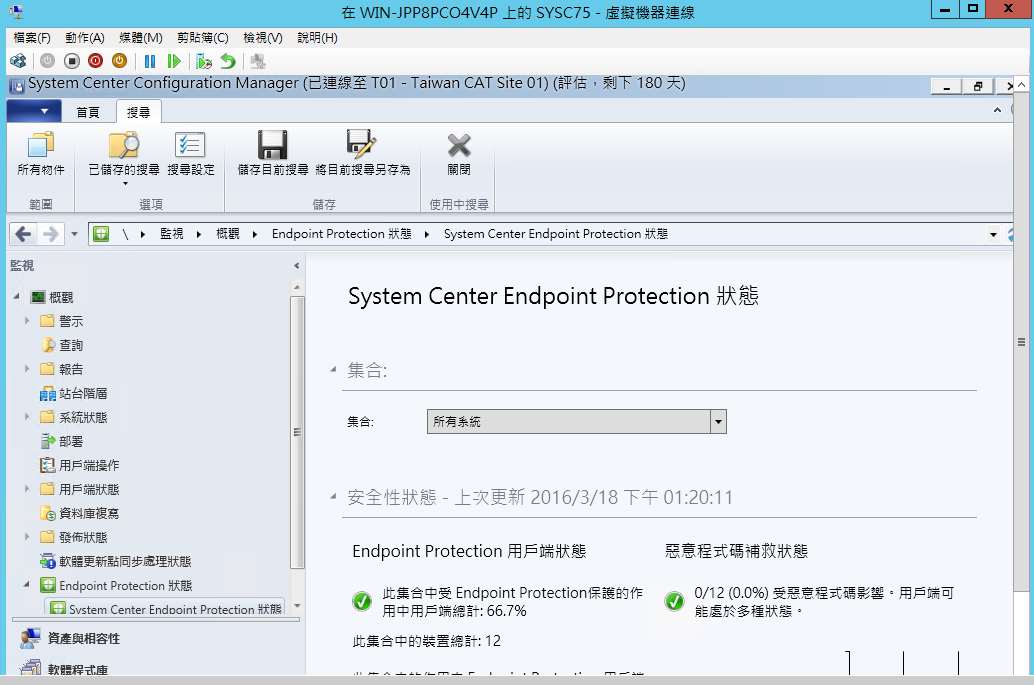Collapse the 集合 section

333,370
